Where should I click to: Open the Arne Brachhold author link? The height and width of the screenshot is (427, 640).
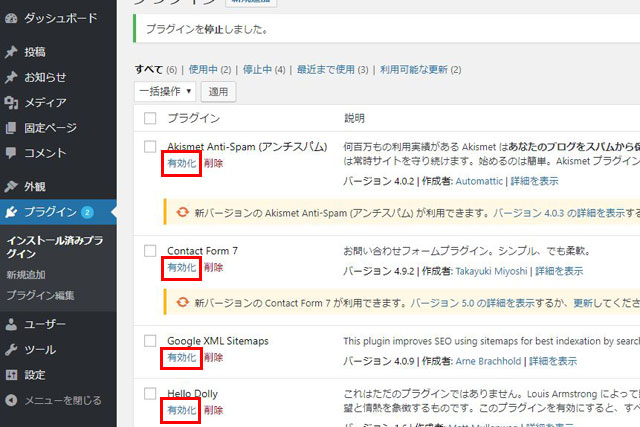(x=489, y=361)
